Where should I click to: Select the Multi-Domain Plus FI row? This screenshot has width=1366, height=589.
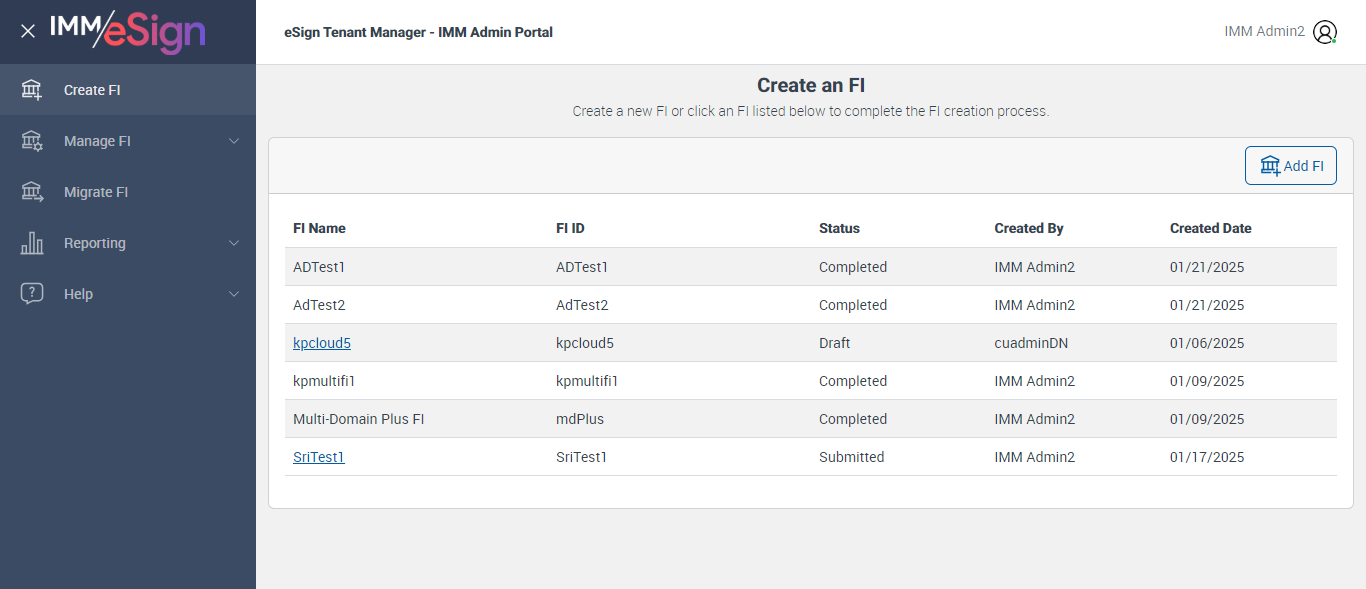pyautogui.click(x=359, y=419)
